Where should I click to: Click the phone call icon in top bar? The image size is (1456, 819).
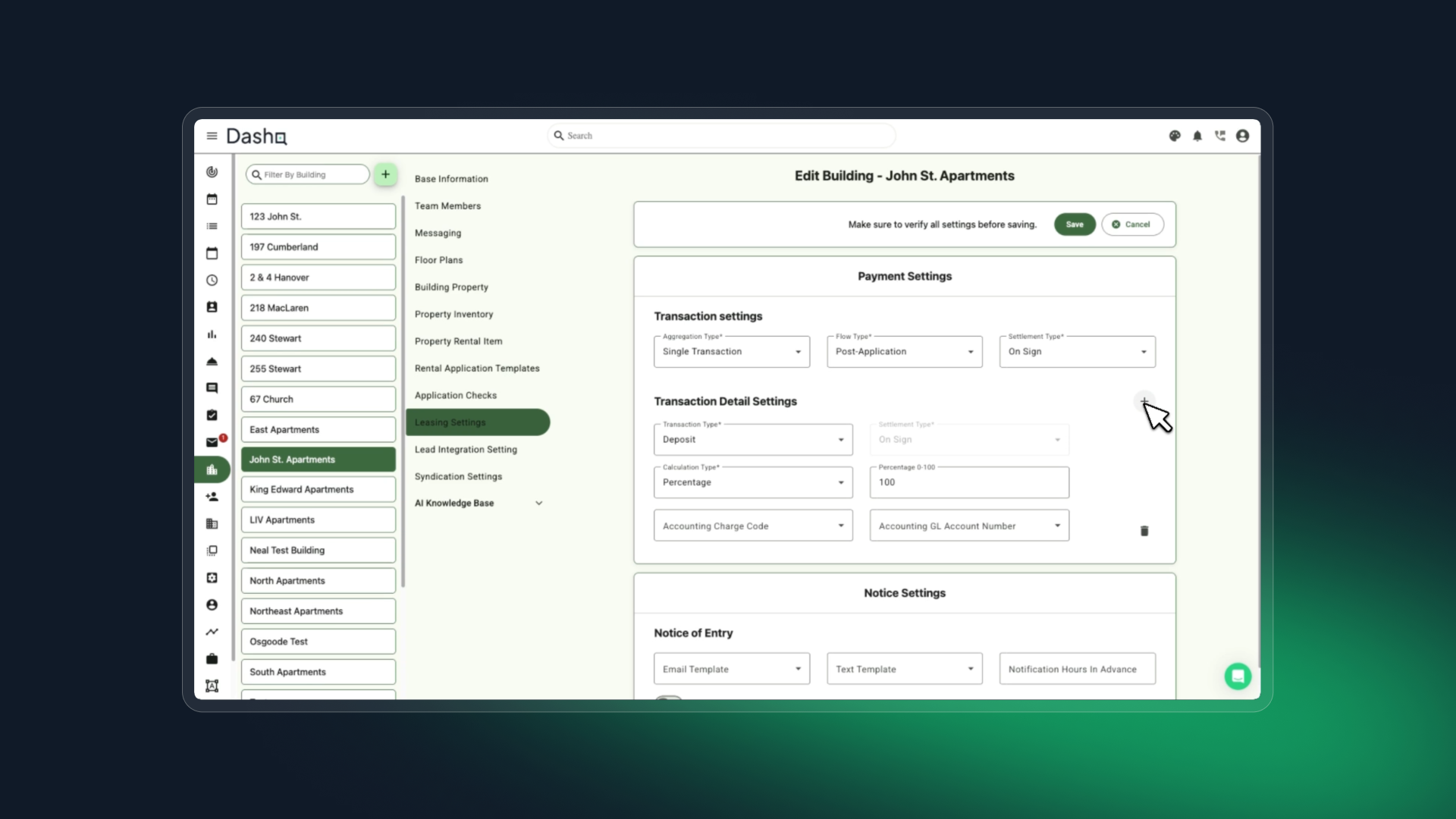[x=1220, y=136]
